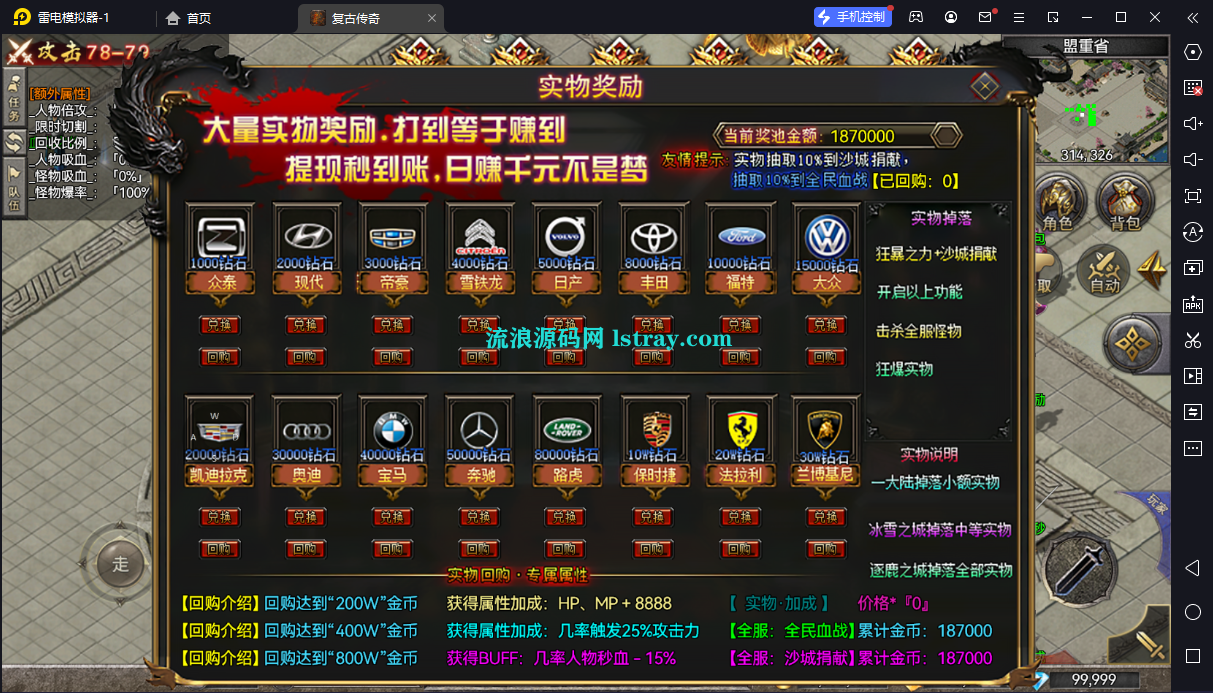
Task: Open the 队伍 team side tab
Action: [14, 187]
